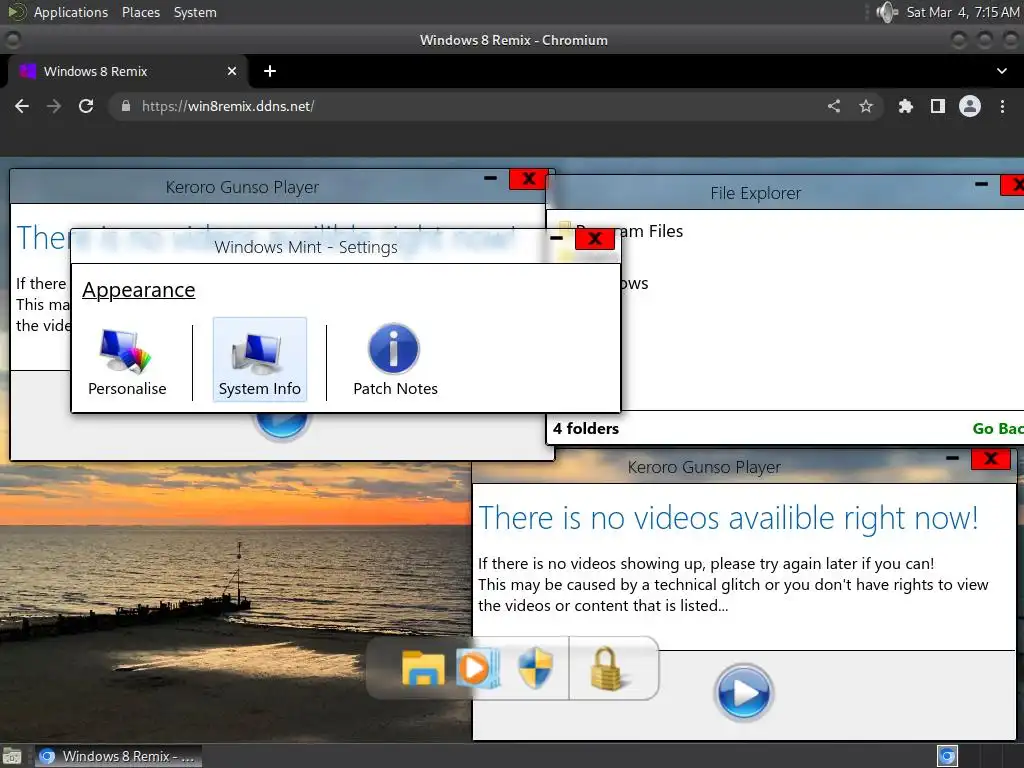
Task: Minimize the File Explorer window
Action: (981, 185)
